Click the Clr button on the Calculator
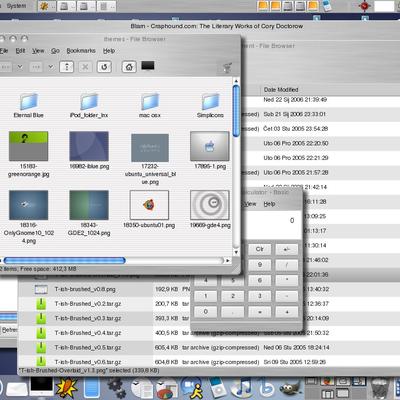 point(260,249)
